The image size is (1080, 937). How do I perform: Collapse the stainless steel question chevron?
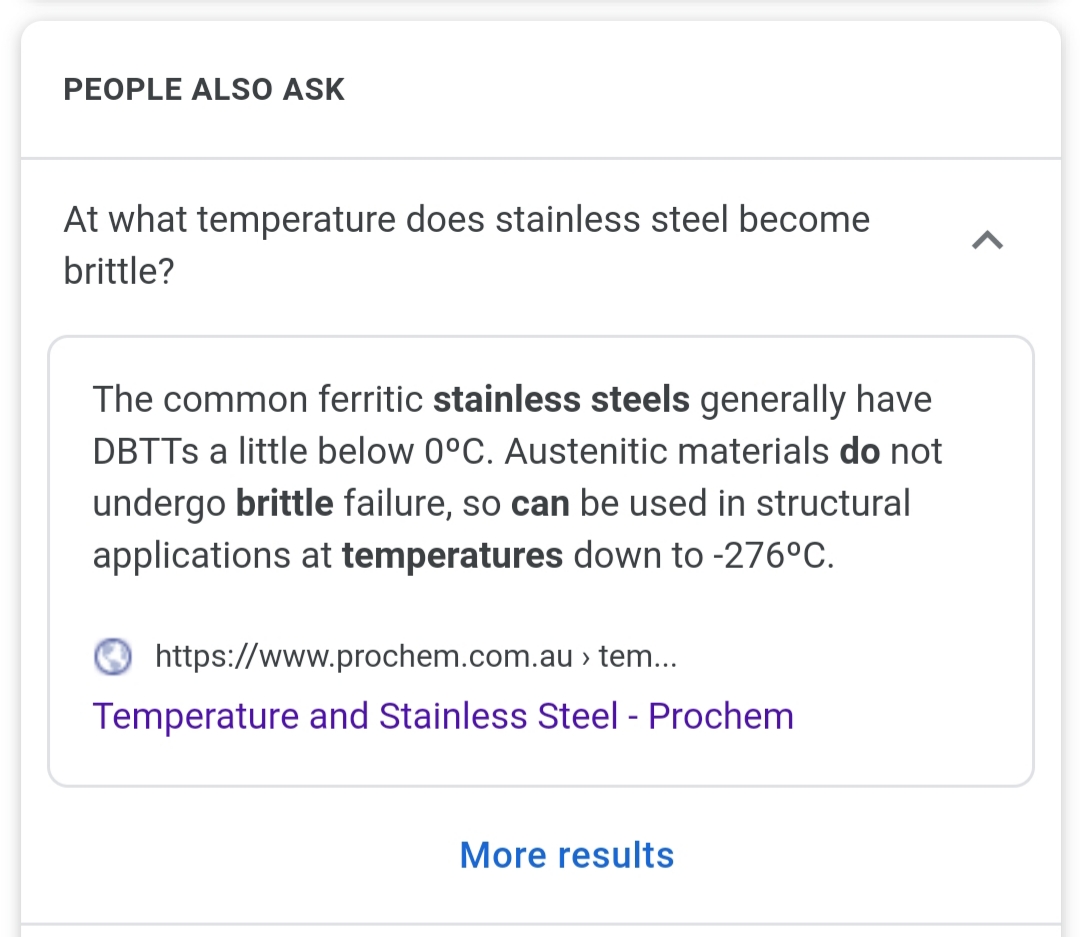[x=987, y=241]
